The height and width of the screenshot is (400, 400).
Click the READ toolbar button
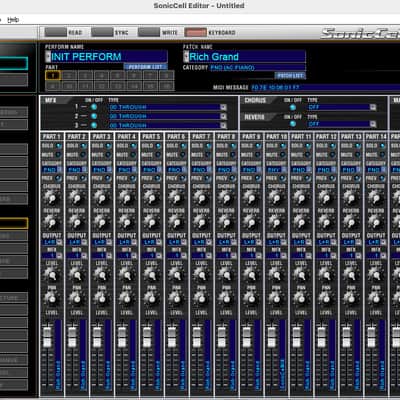(x=56, y=32)
